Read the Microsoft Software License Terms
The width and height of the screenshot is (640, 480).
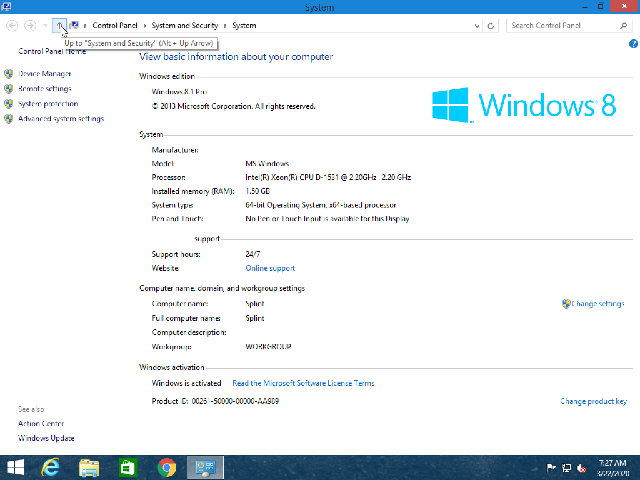(x=303, y=383)
